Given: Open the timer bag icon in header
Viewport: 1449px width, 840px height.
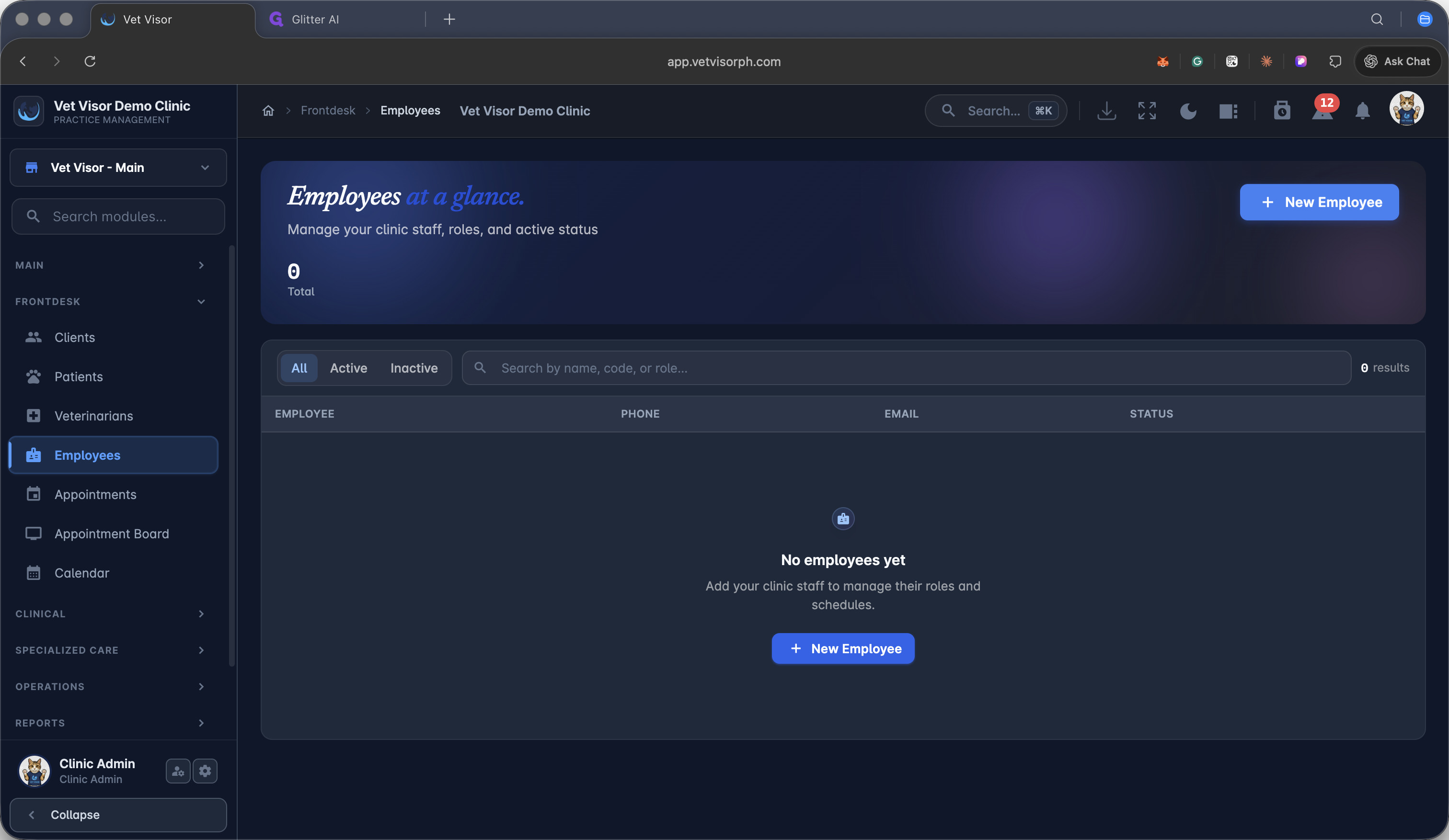Looking at the screenshot, I should (x=1282, y=110).
